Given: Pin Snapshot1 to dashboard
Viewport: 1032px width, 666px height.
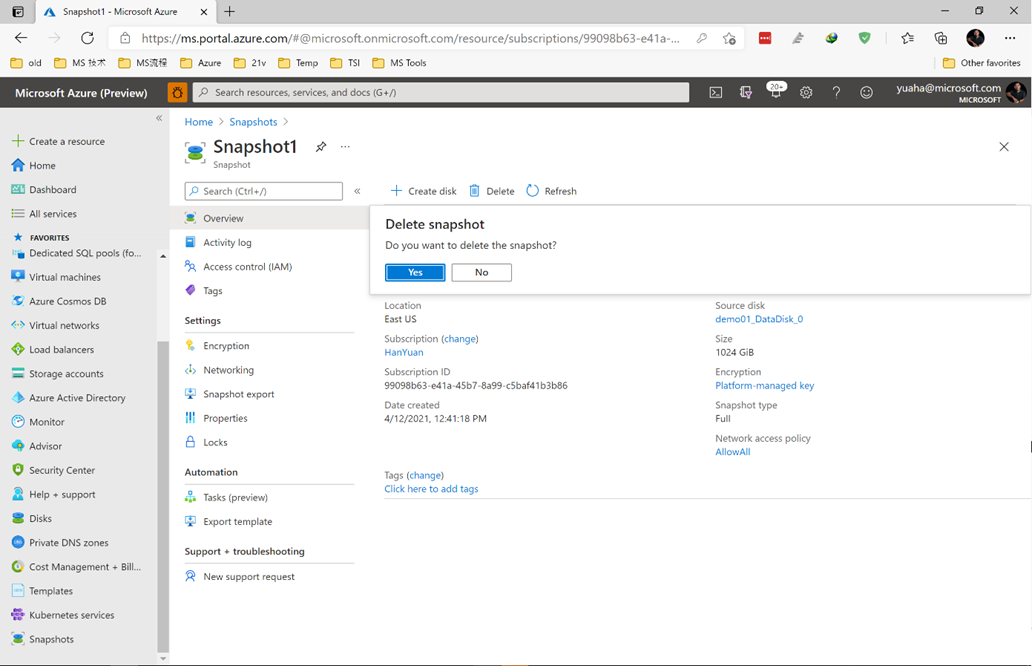Looking at the screenshot, I should pyautogui.click(x=321, y=147).
